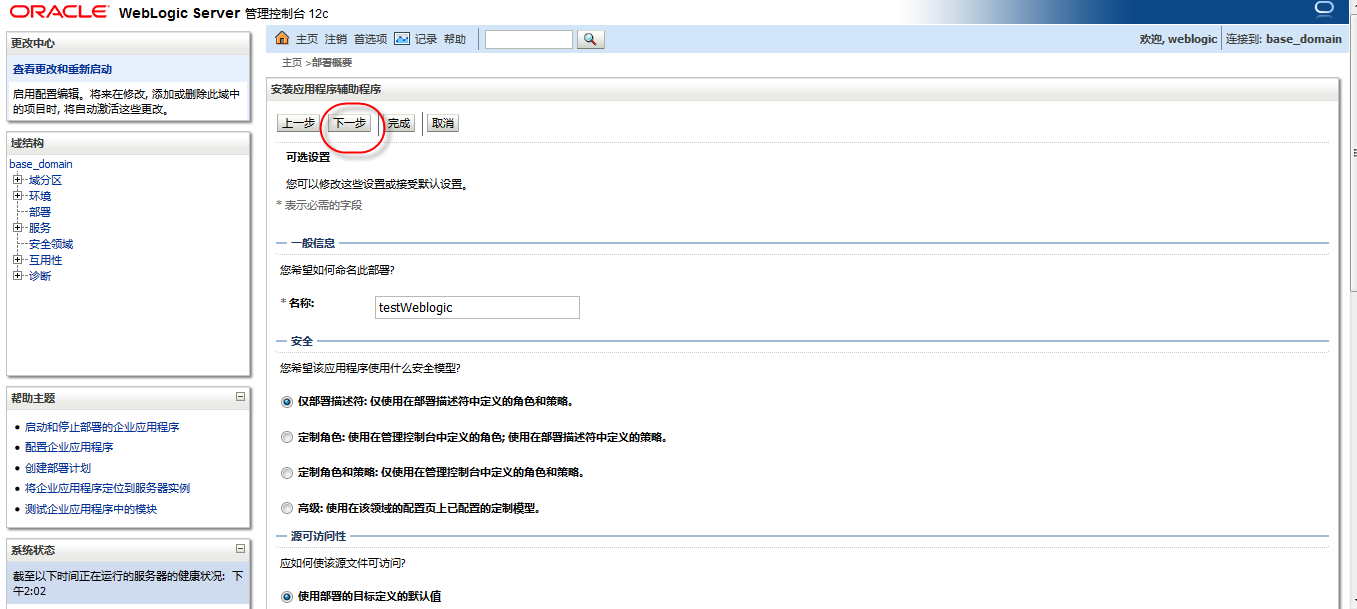
Task: Open 配置企业应用程序 help link
Action: 69,447
